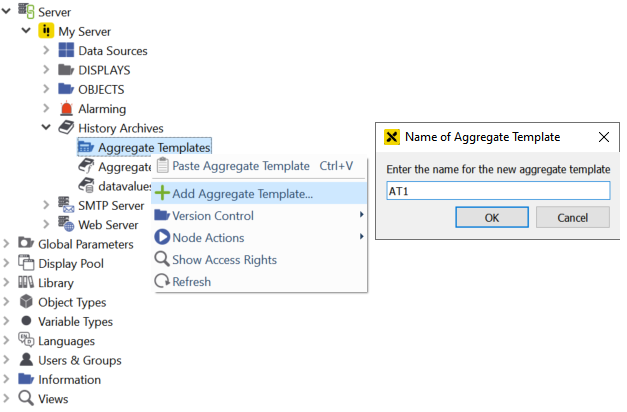The height and width of the screenshot is (412, 627).
Task: Click the History Archives book icon
Action: [x=66, y=128]
